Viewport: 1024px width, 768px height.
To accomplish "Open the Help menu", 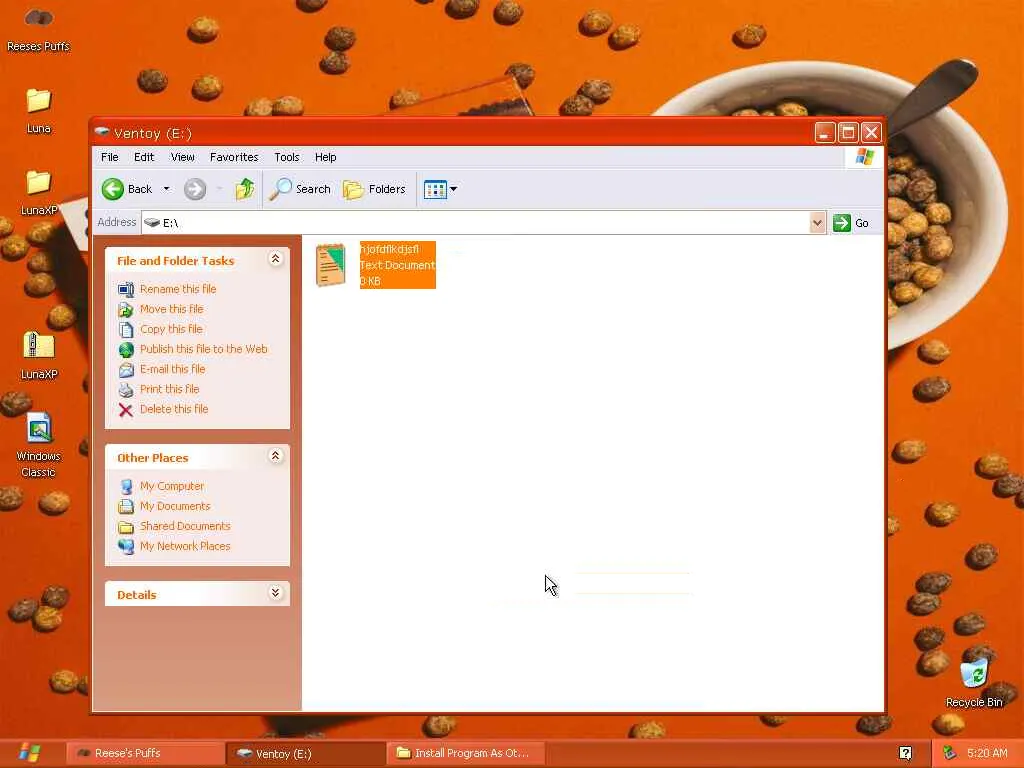I will pyautogui.click(x=325, y=157).
